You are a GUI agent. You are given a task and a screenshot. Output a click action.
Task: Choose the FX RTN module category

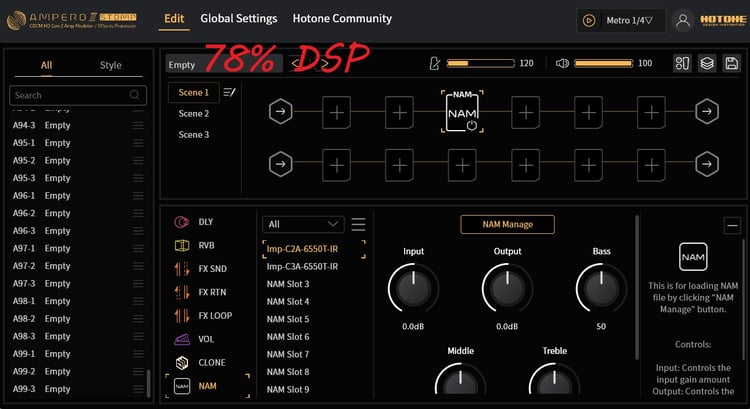click(201, 292)
